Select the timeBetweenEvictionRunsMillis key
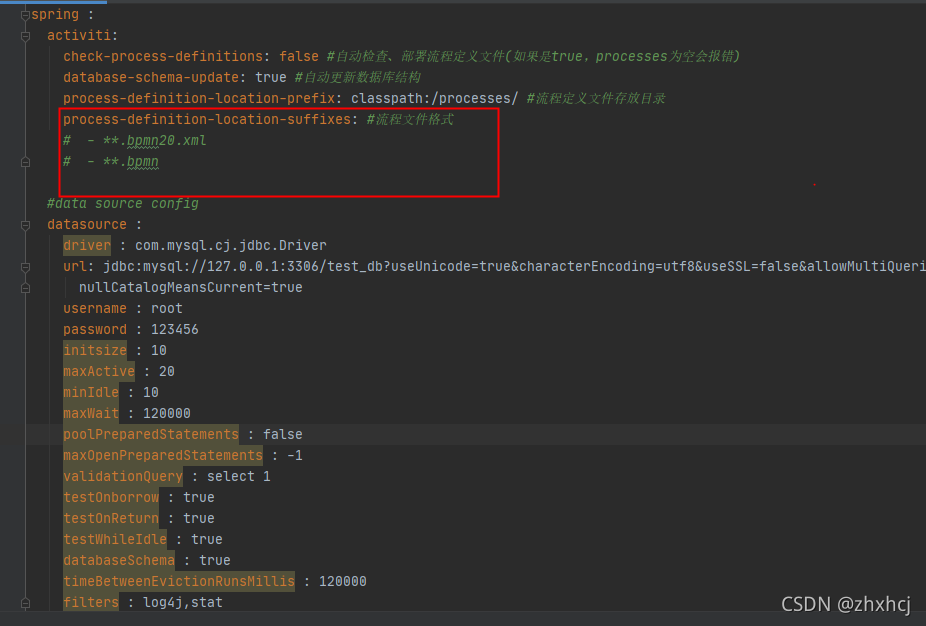 coord(178,581)
